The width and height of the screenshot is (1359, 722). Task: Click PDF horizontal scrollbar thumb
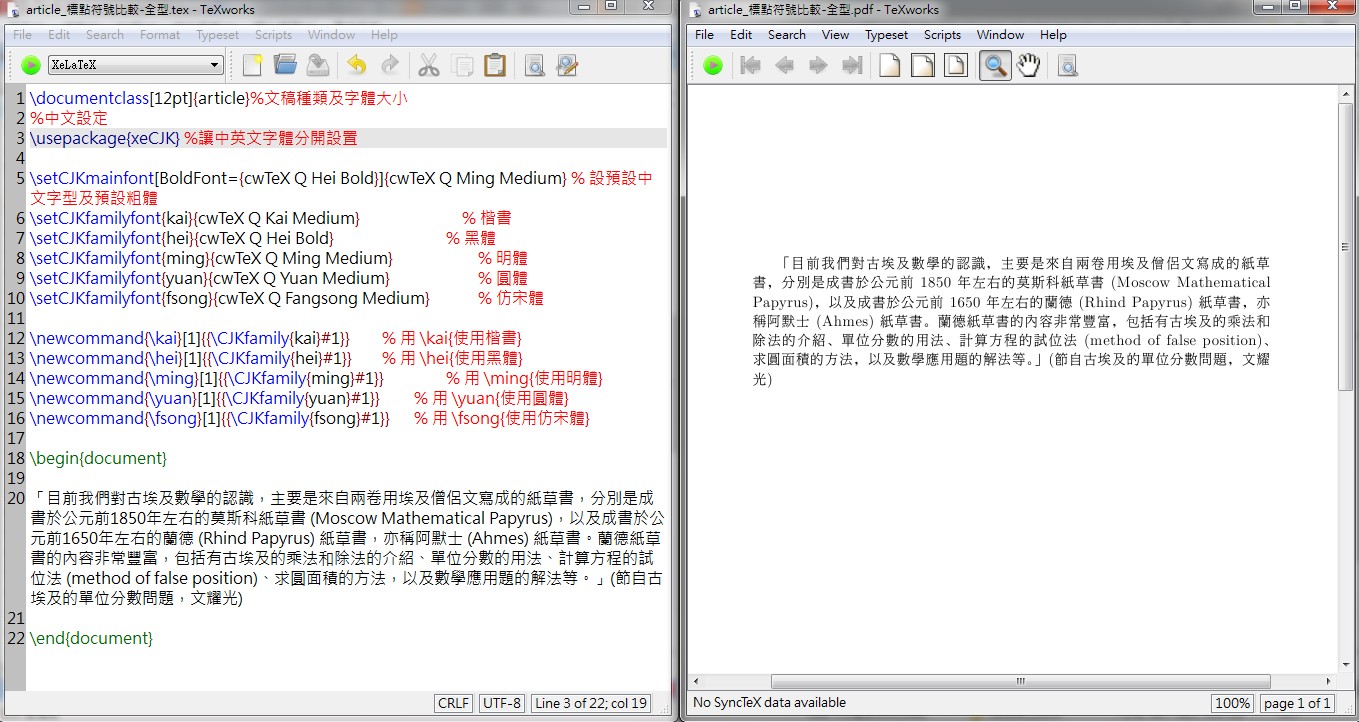tap(1020, 681)
